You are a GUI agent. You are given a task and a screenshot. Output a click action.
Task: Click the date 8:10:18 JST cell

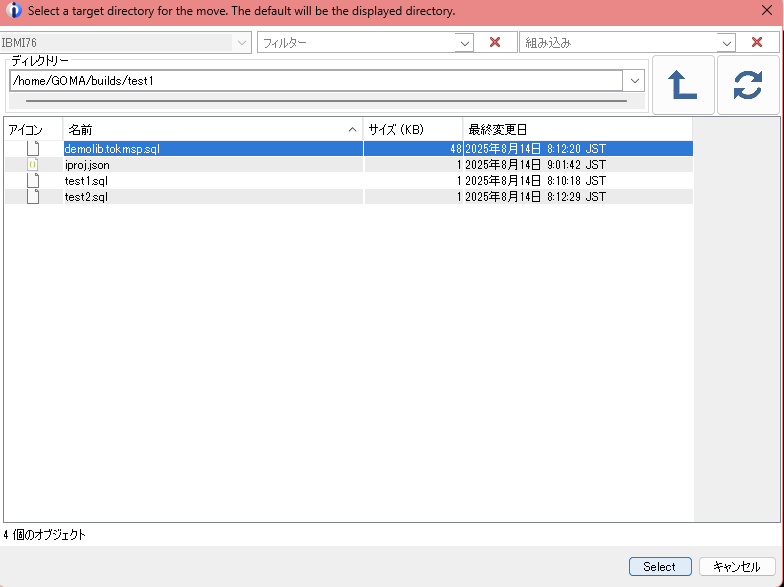pyautogui.click(x=578, y=181)
